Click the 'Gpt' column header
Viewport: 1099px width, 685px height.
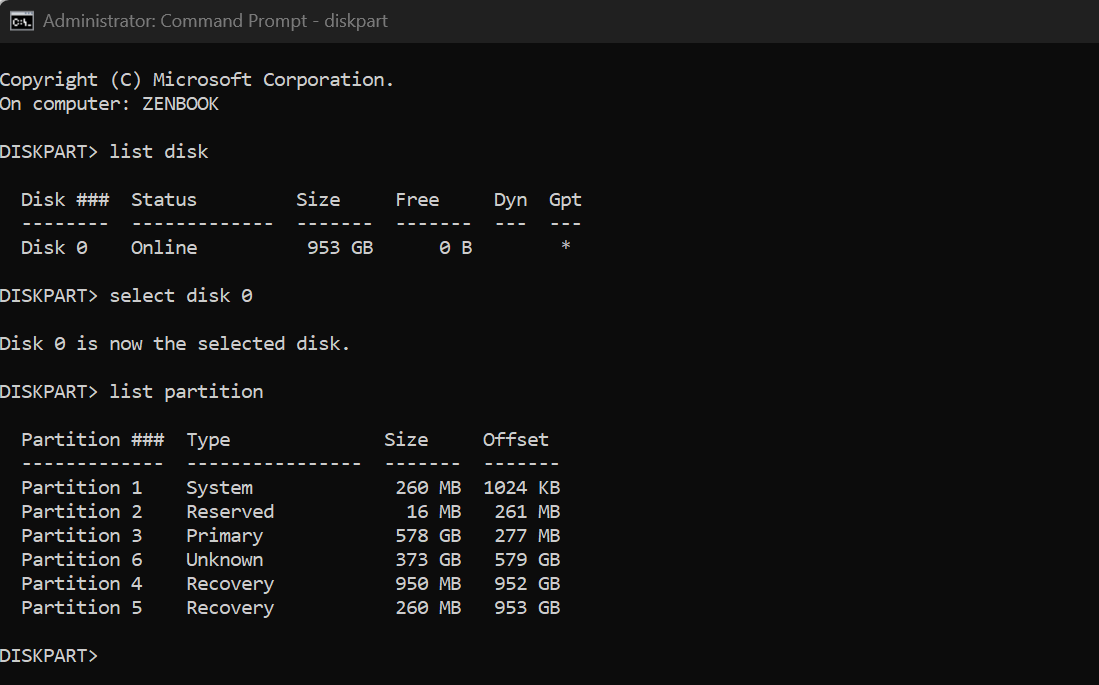(565, 201)
